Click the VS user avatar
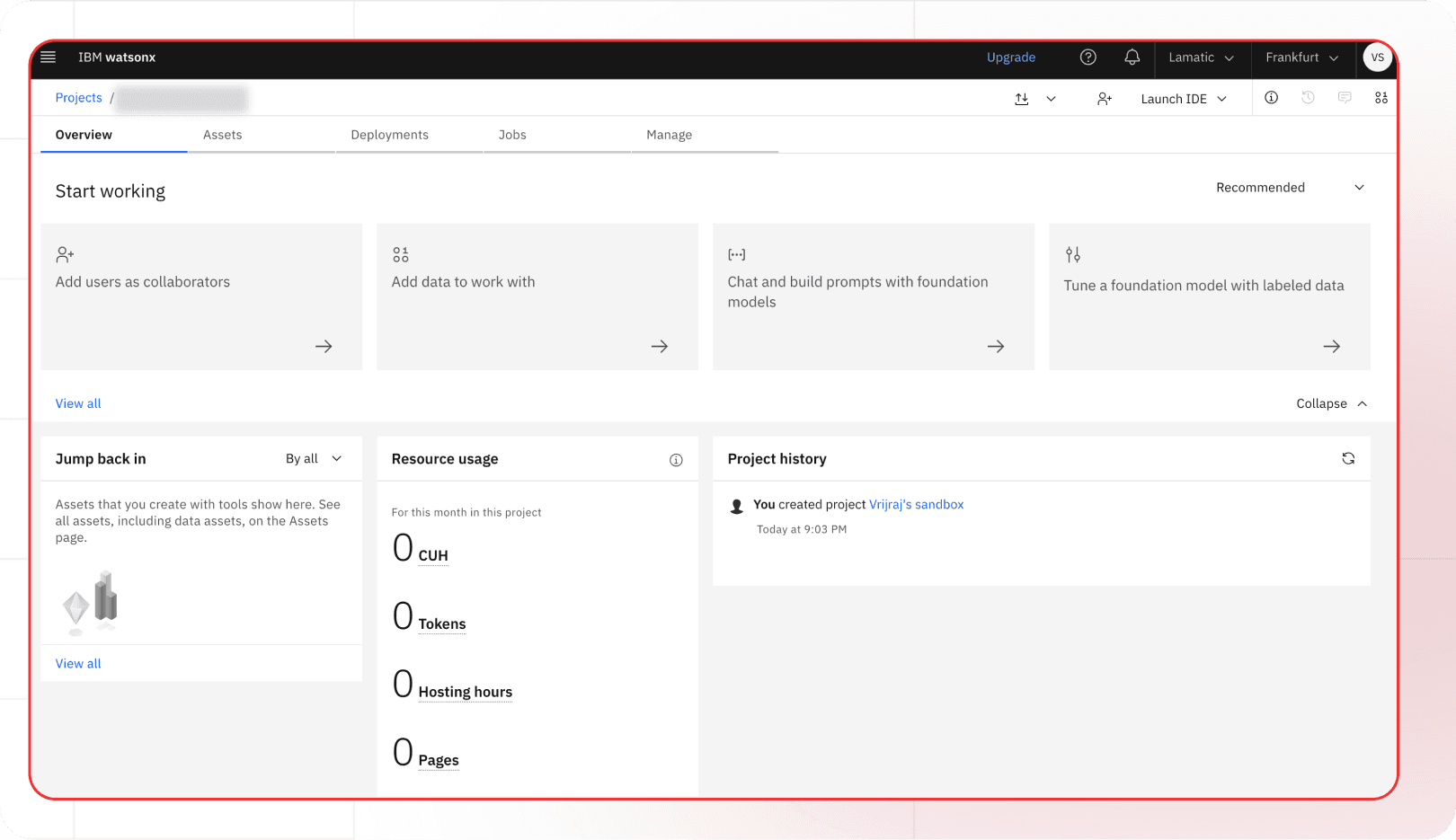 click(x=1377, y=57)
